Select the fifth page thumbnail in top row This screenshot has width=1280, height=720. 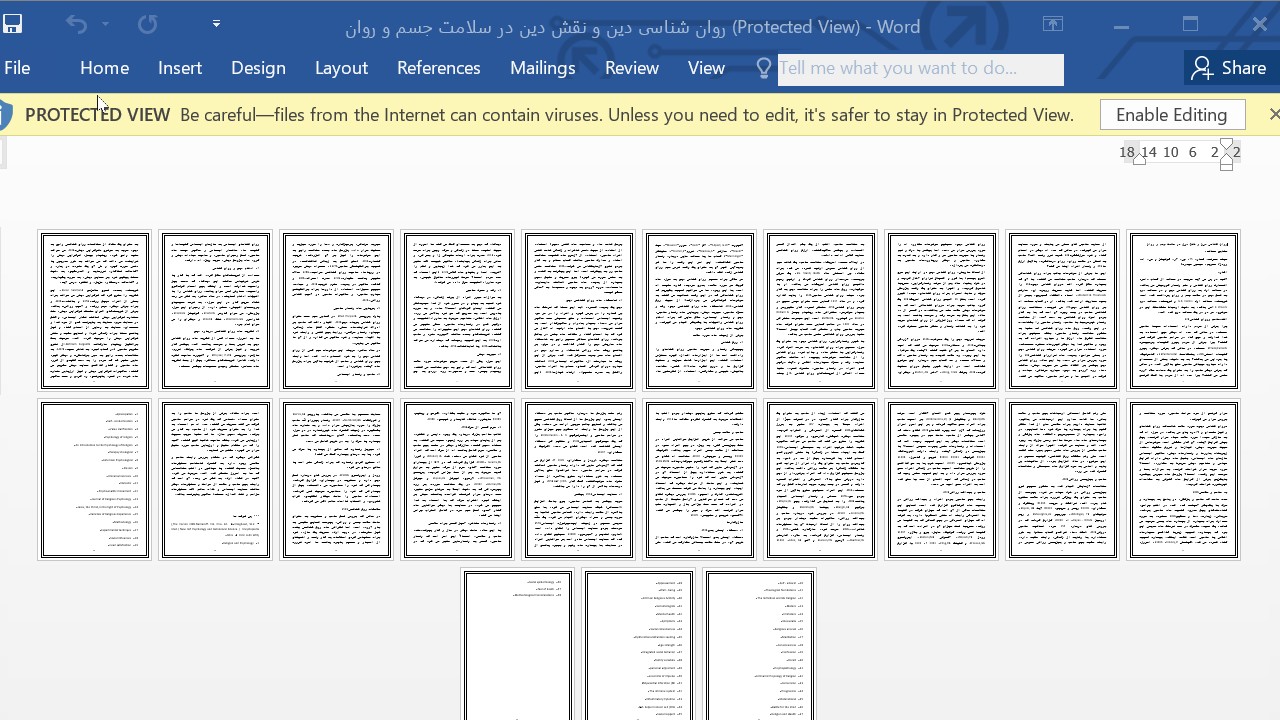(579, 311)
